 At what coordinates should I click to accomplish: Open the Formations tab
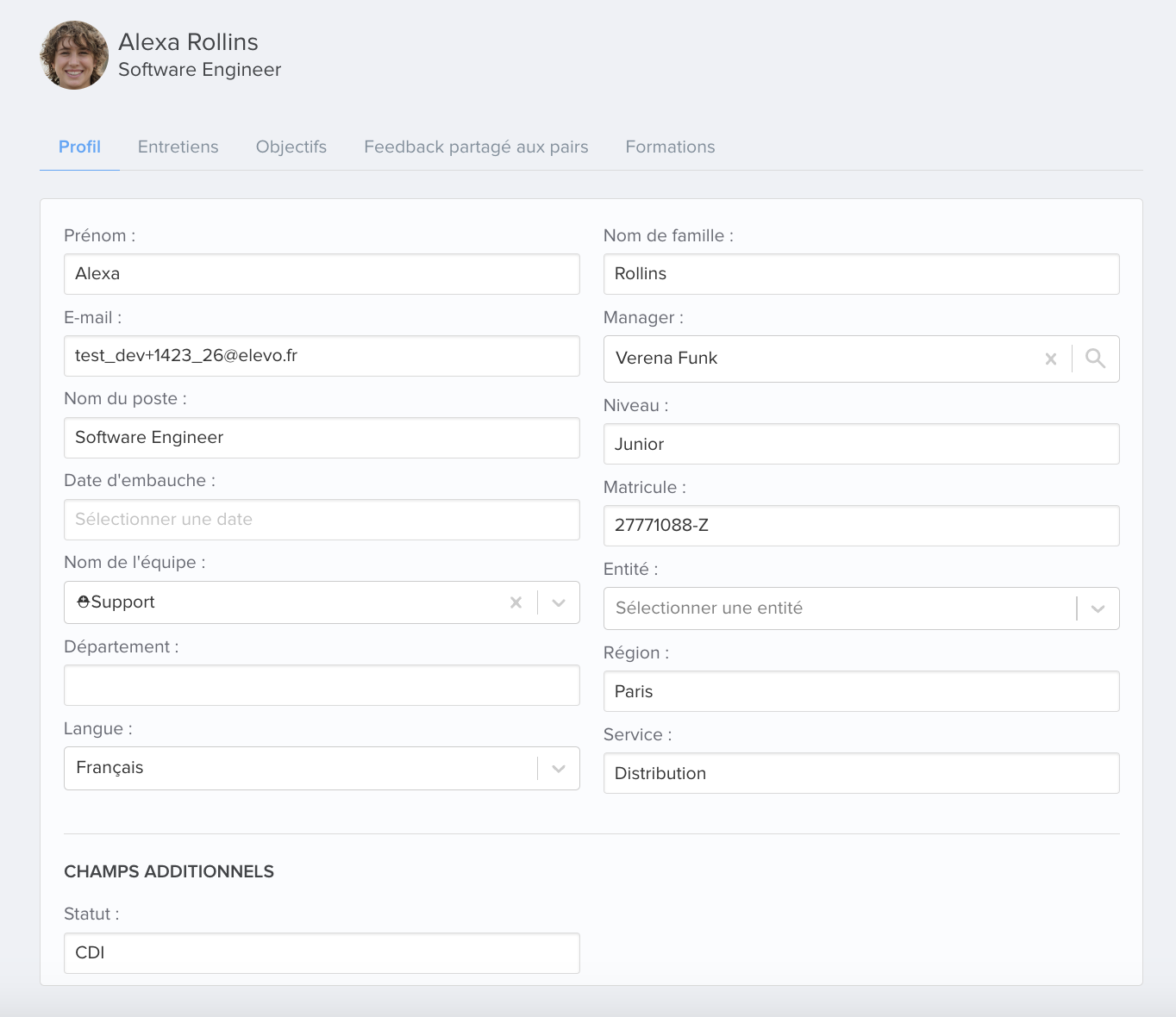click(670, 147)
